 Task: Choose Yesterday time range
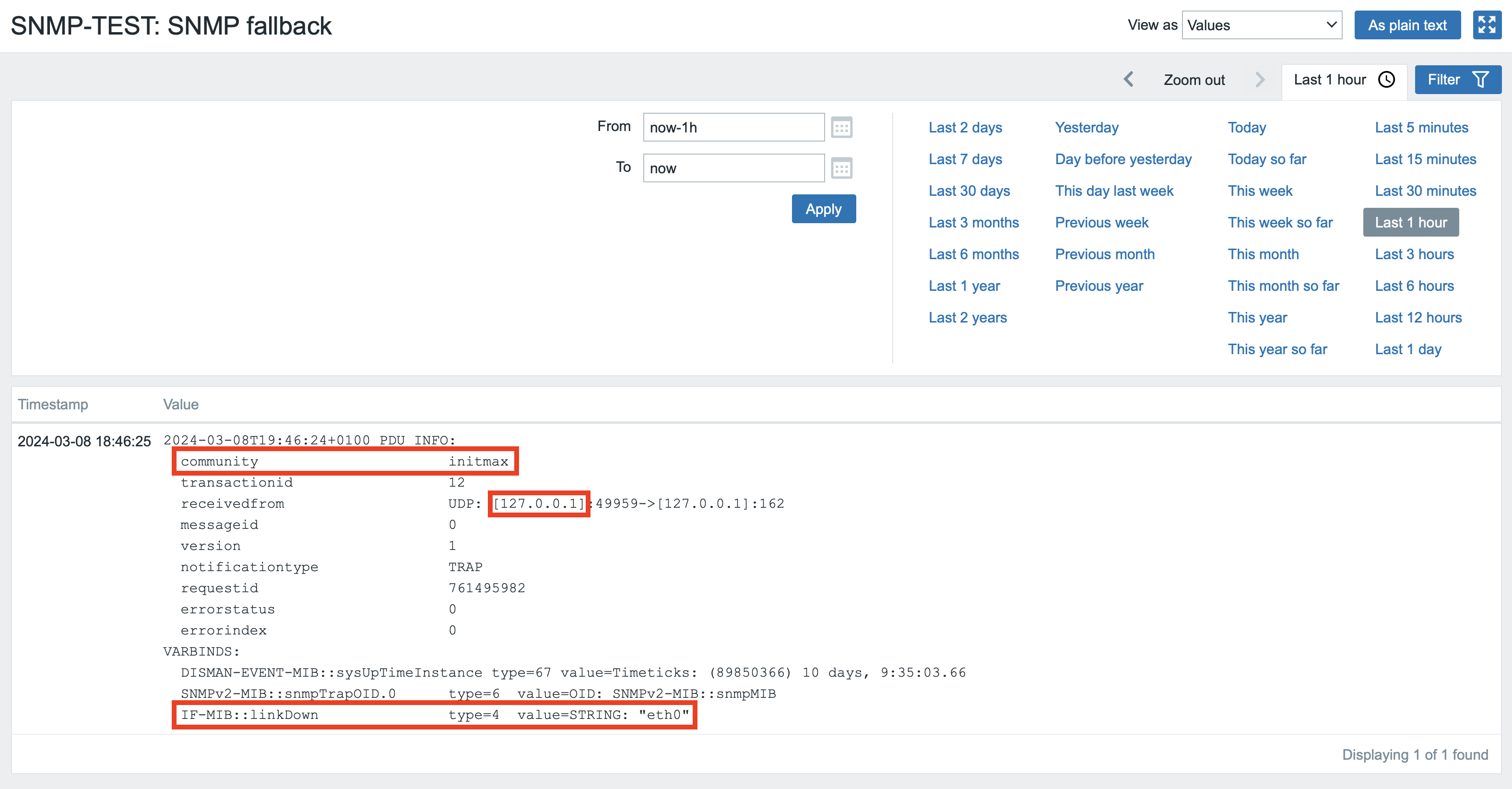tap(1087, 127)
